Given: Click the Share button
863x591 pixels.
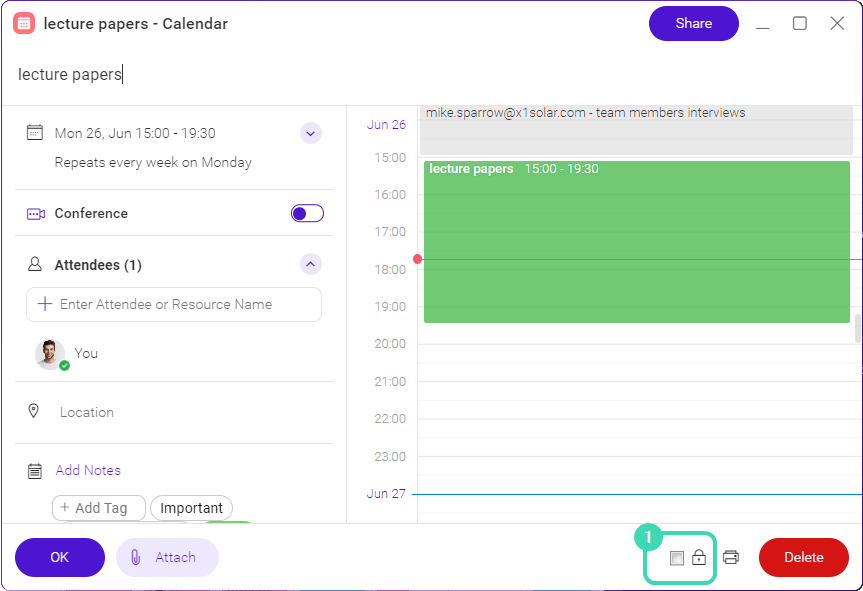Looking at the screenshot, I should click(x=693, y=24).
